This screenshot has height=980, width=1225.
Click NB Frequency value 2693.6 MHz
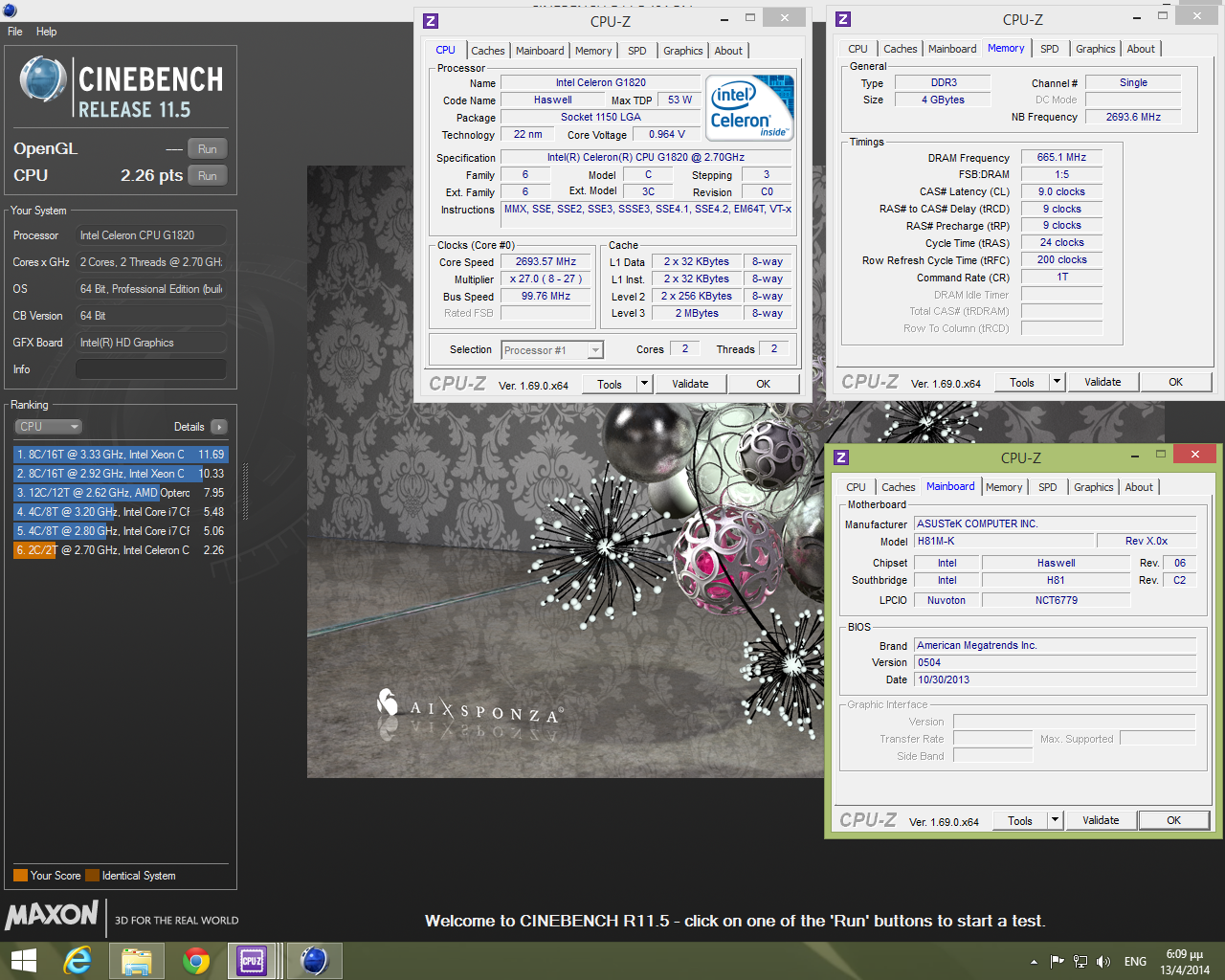point(1133,117)
